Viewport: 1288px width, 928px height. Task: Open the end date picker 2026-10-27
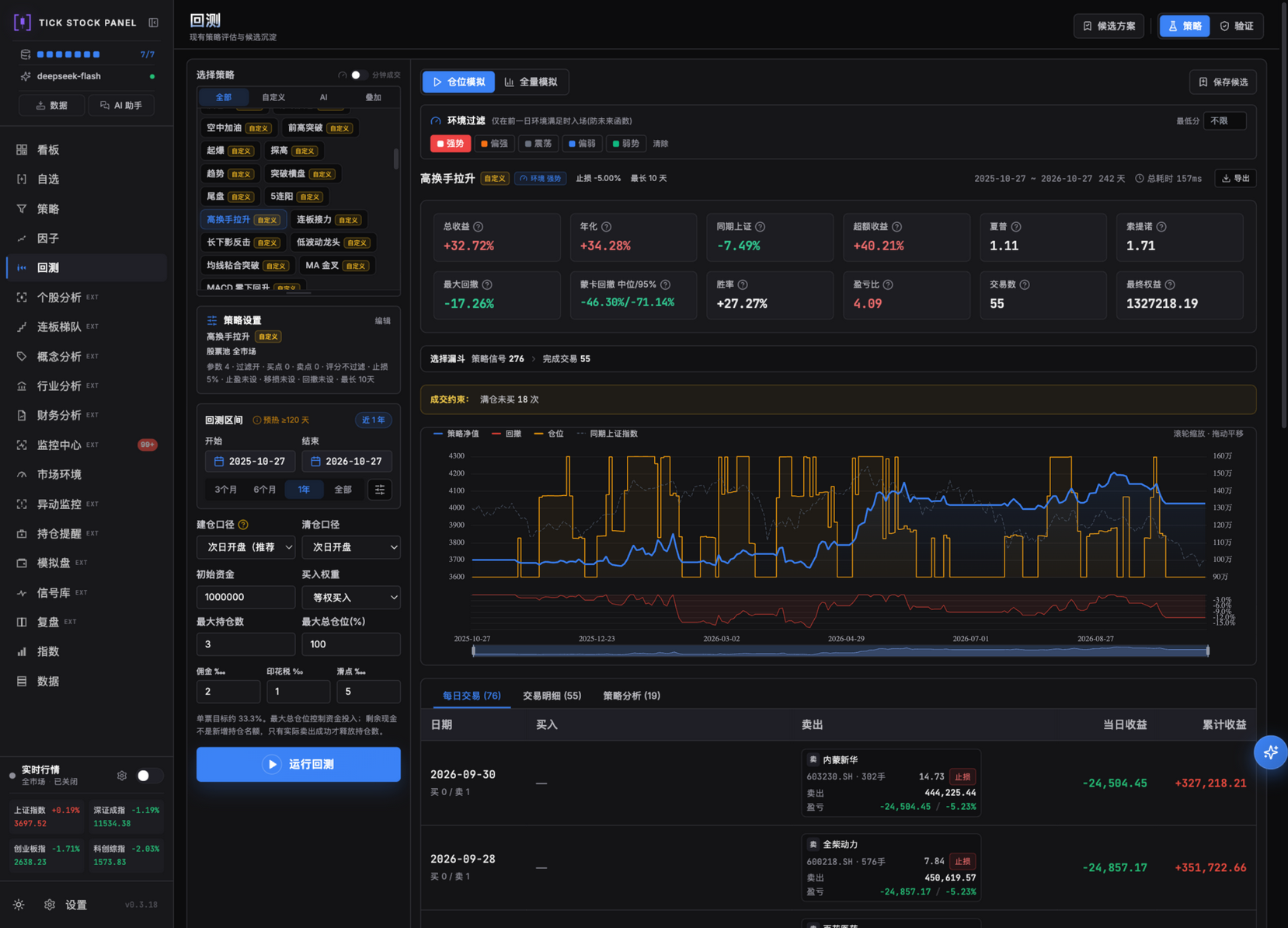(x=347, y=461)
